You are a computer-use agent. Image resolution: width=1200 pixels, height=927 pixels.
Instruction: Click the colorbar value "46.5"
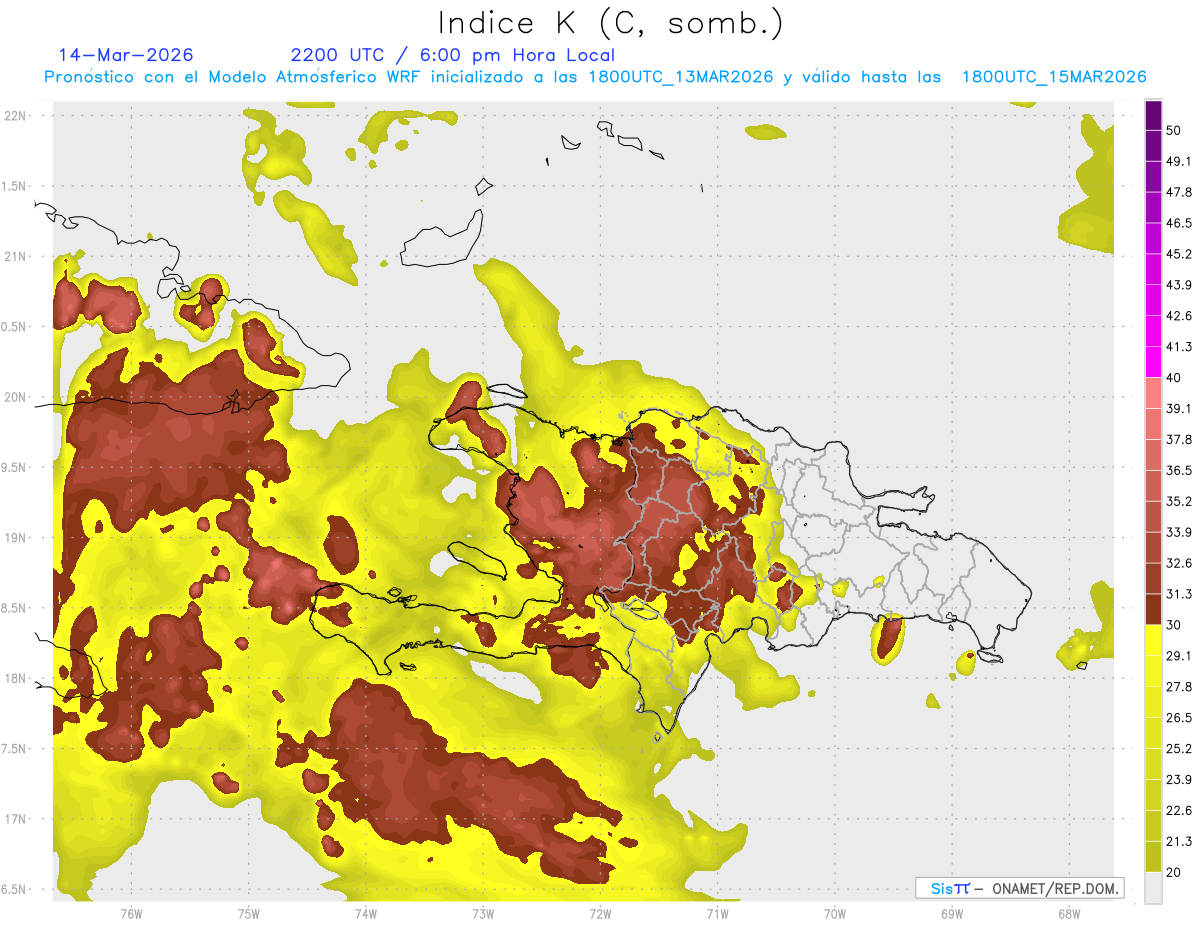click(1179, 223)
